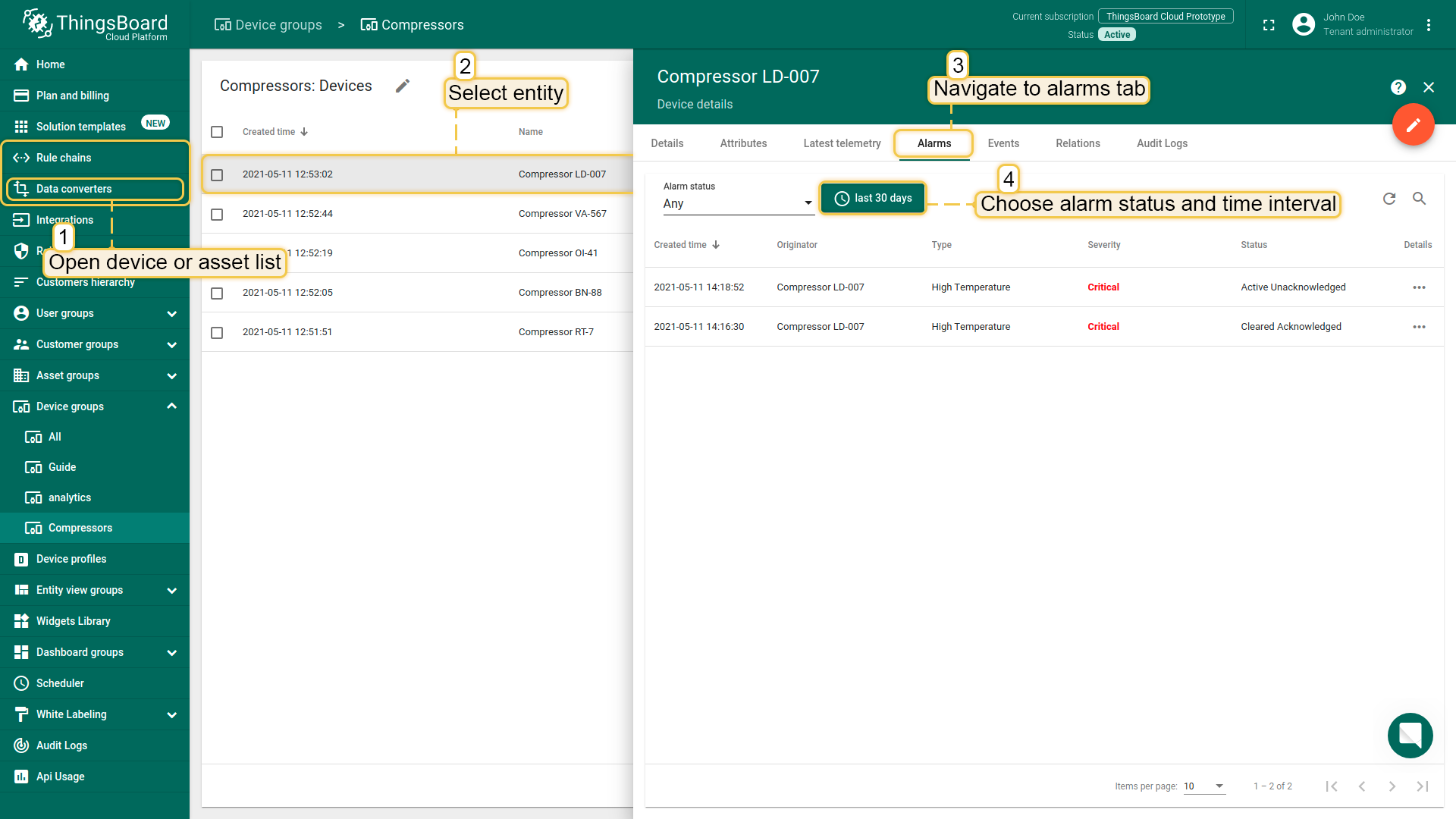
Task: Select all devices header checkbox
Action: [x=217, y=132]
